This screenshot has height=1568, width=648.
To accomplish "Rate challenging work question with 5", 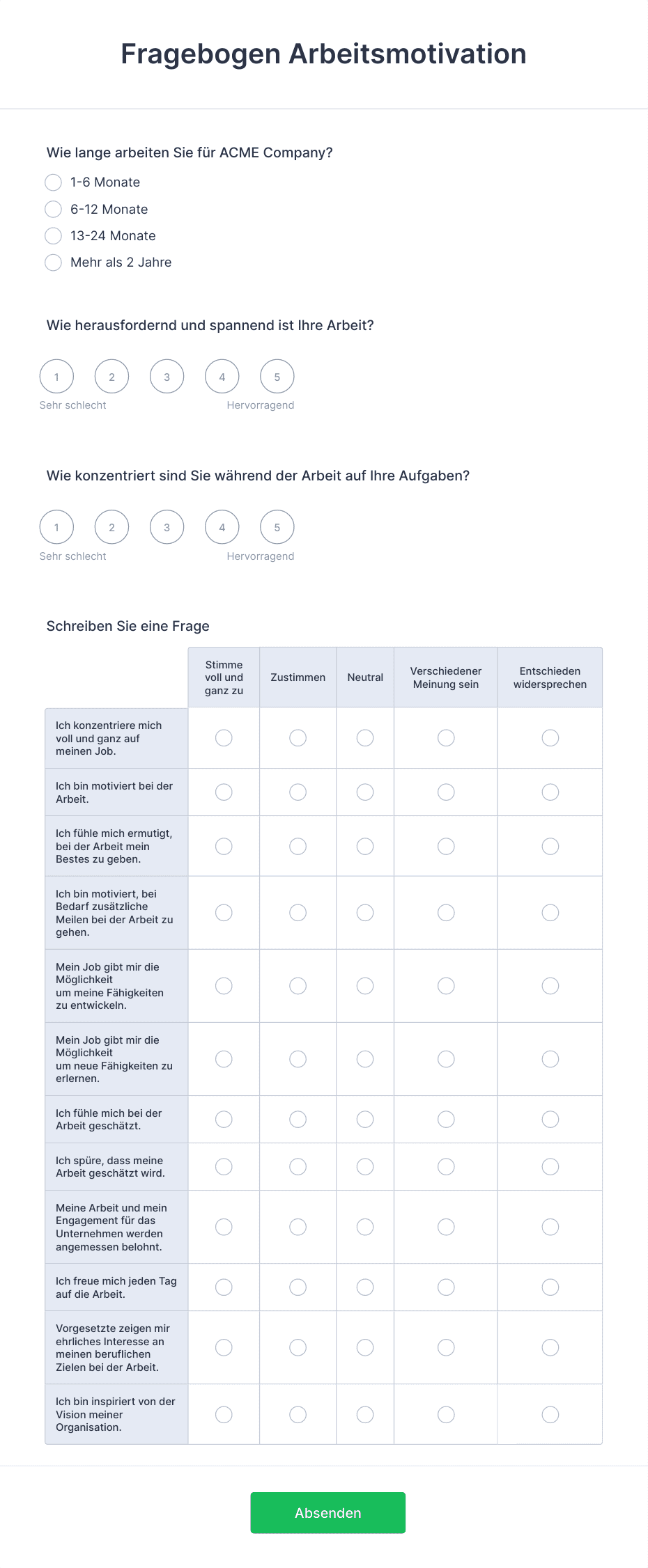I will point(277,377).
